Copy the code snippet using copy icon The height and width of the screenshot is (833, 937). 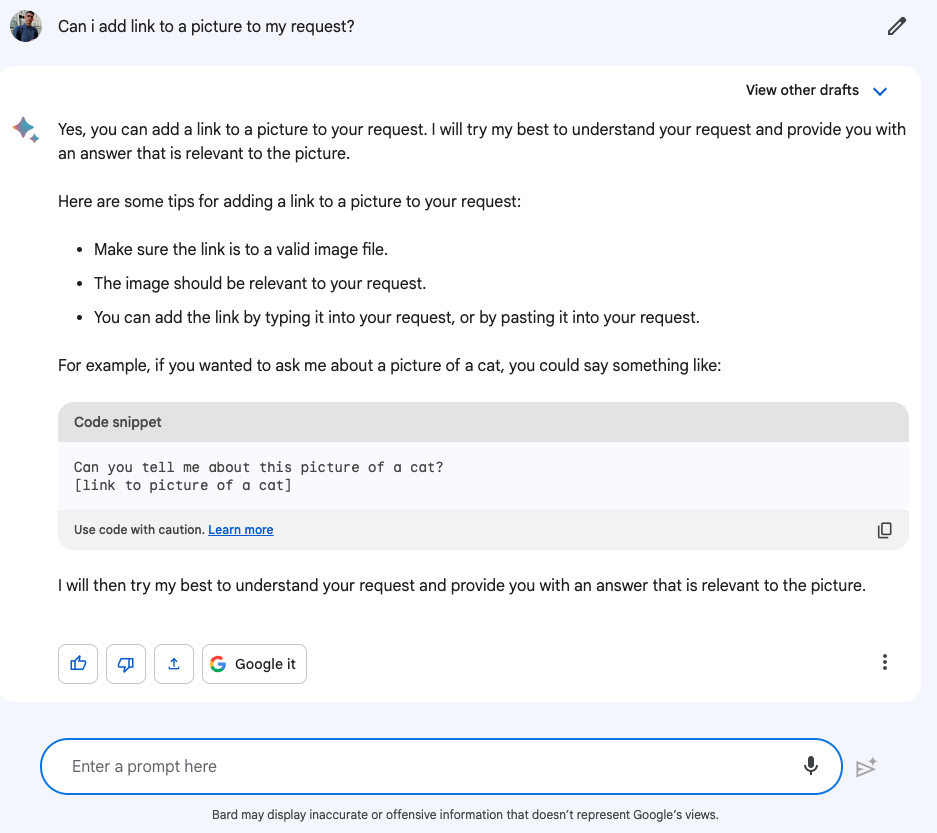tap(884, 530)
